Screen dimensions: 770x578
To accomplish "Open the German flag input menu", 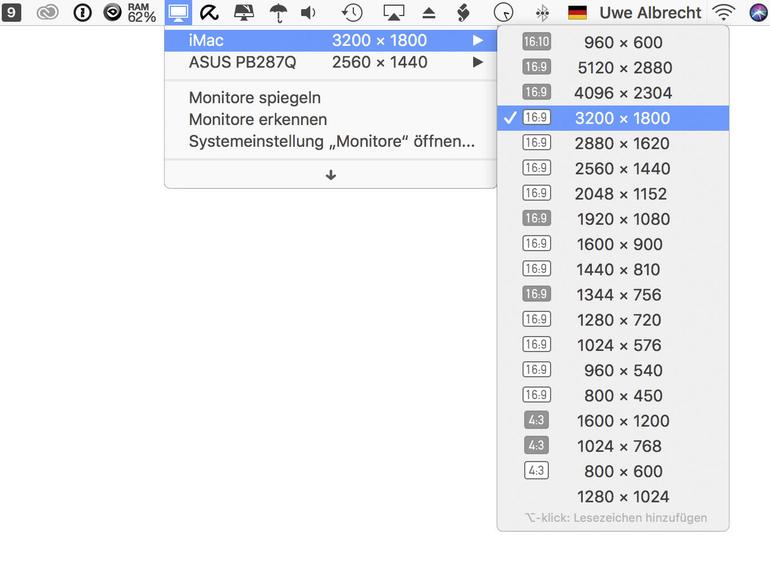I will pos(578,13).
